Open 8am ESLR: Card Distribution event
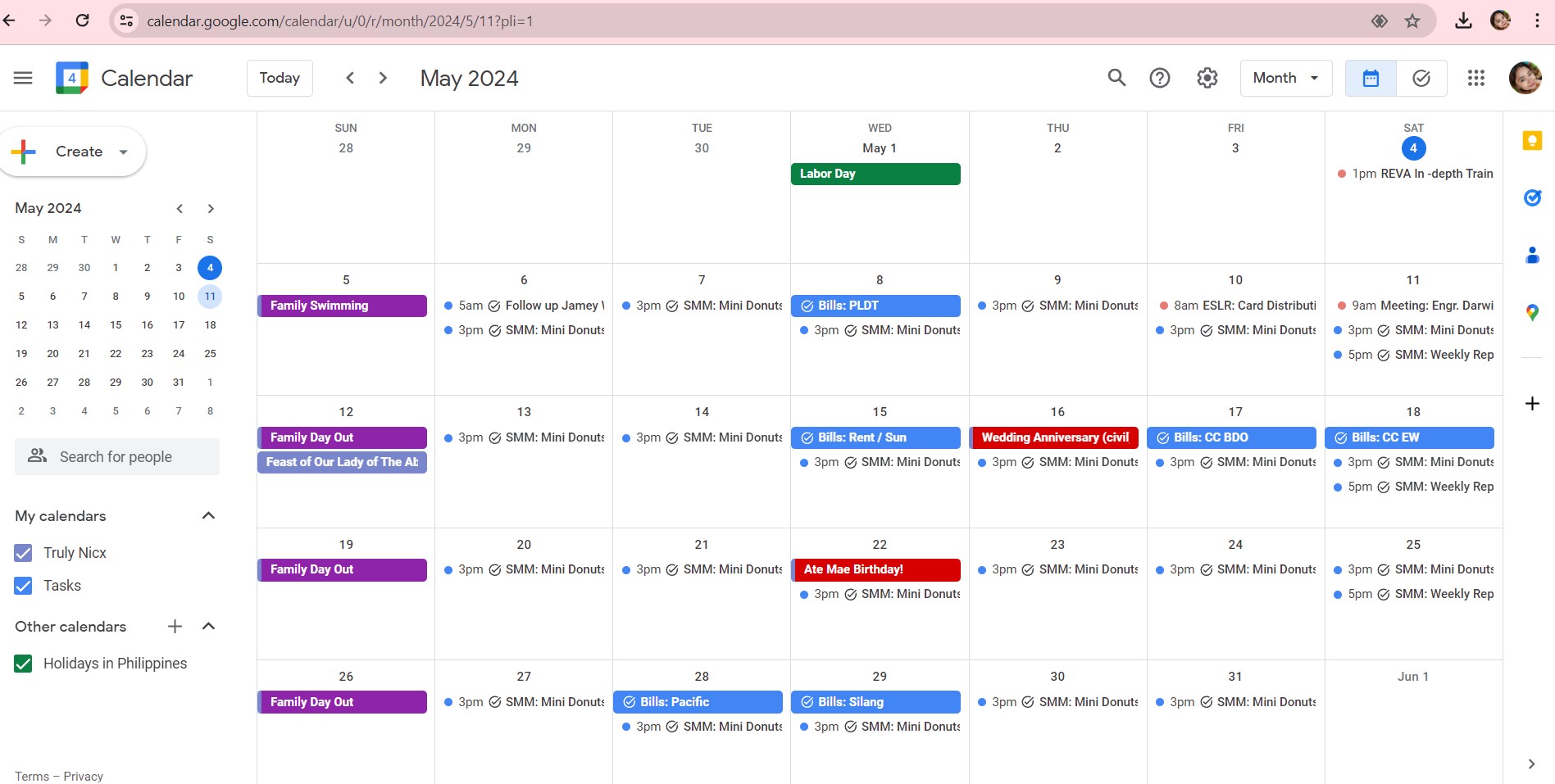This screenshot has height=784, width=1555. point(1236,306)
